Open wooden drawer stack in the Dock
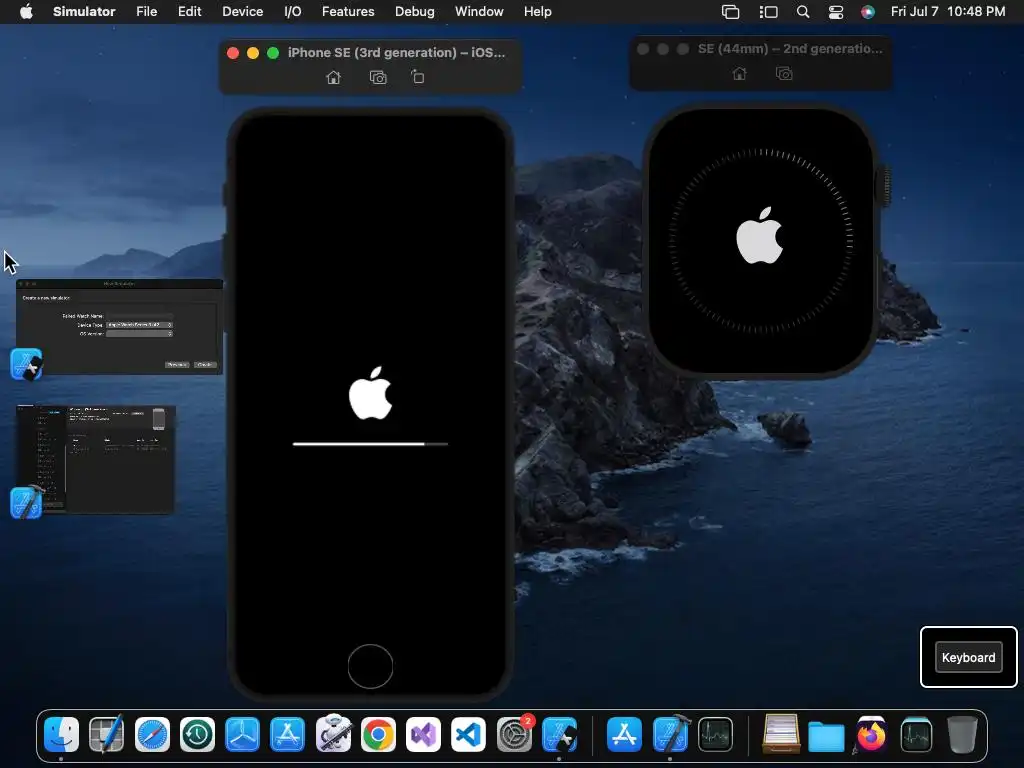Screen dimensions: 1024x768 pos(781,734)
